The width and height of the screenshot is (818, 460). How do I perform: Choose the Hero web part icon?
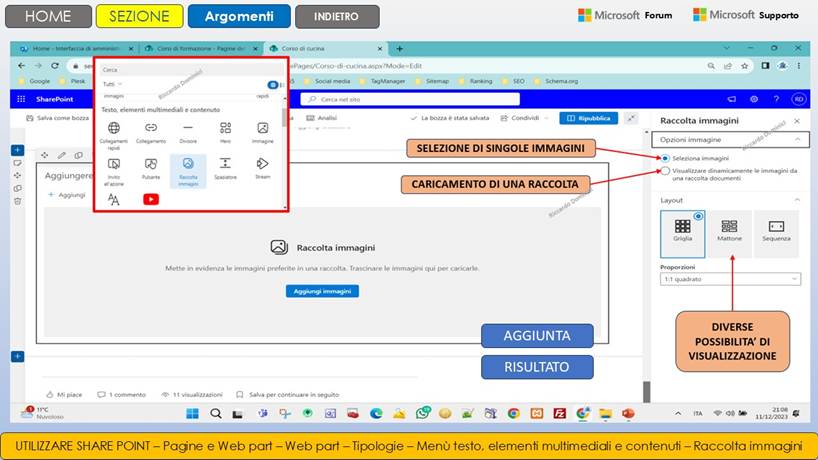tap(225, 127)
